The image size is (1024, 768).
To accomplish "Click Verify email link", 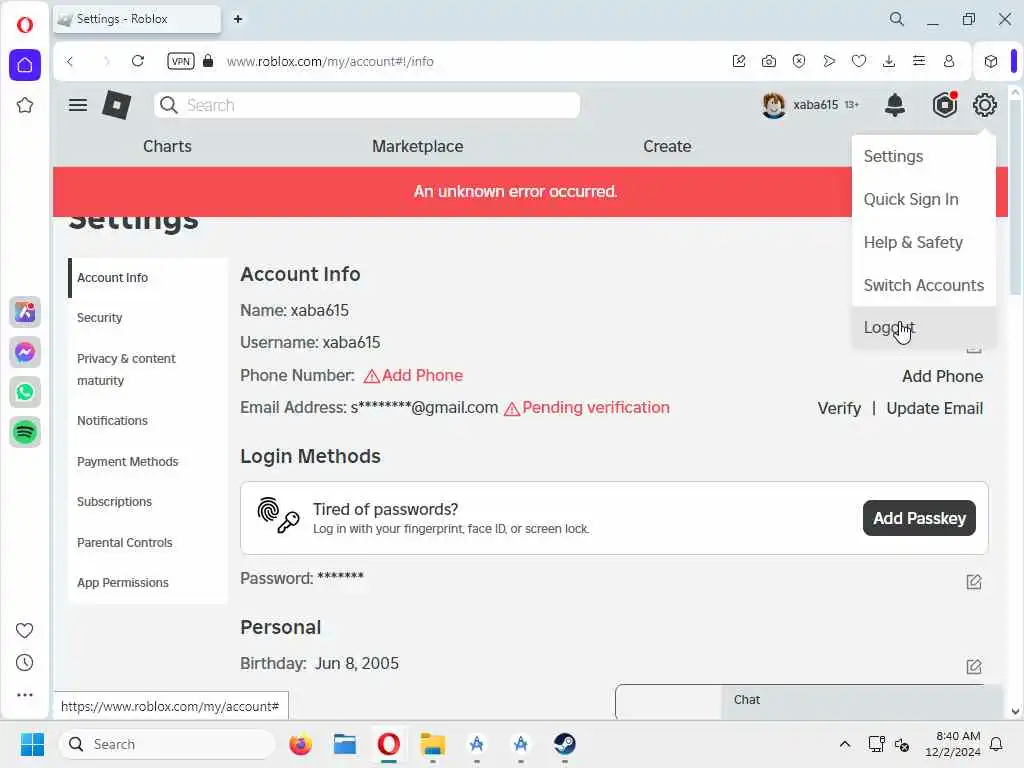I will (839, 408).
